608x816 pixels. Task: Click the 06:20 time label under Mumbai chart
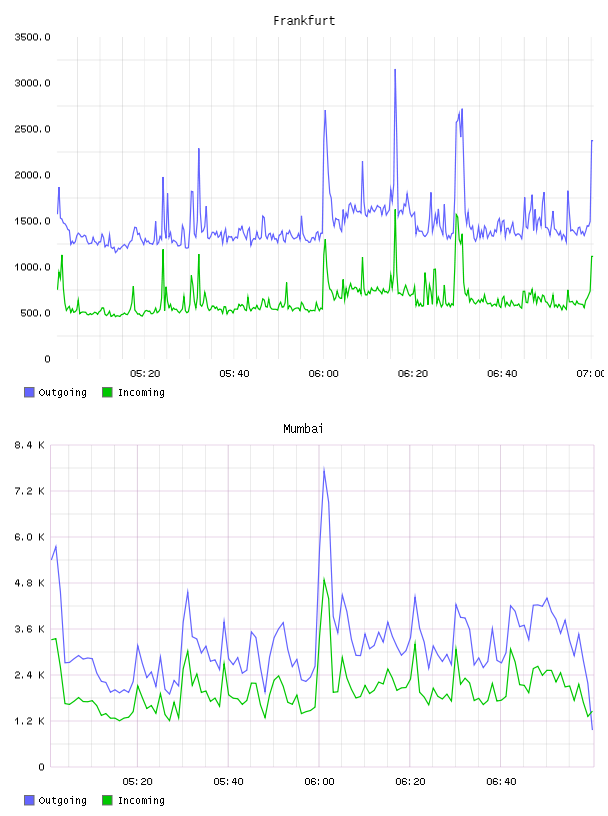click(x=410, y=782)
